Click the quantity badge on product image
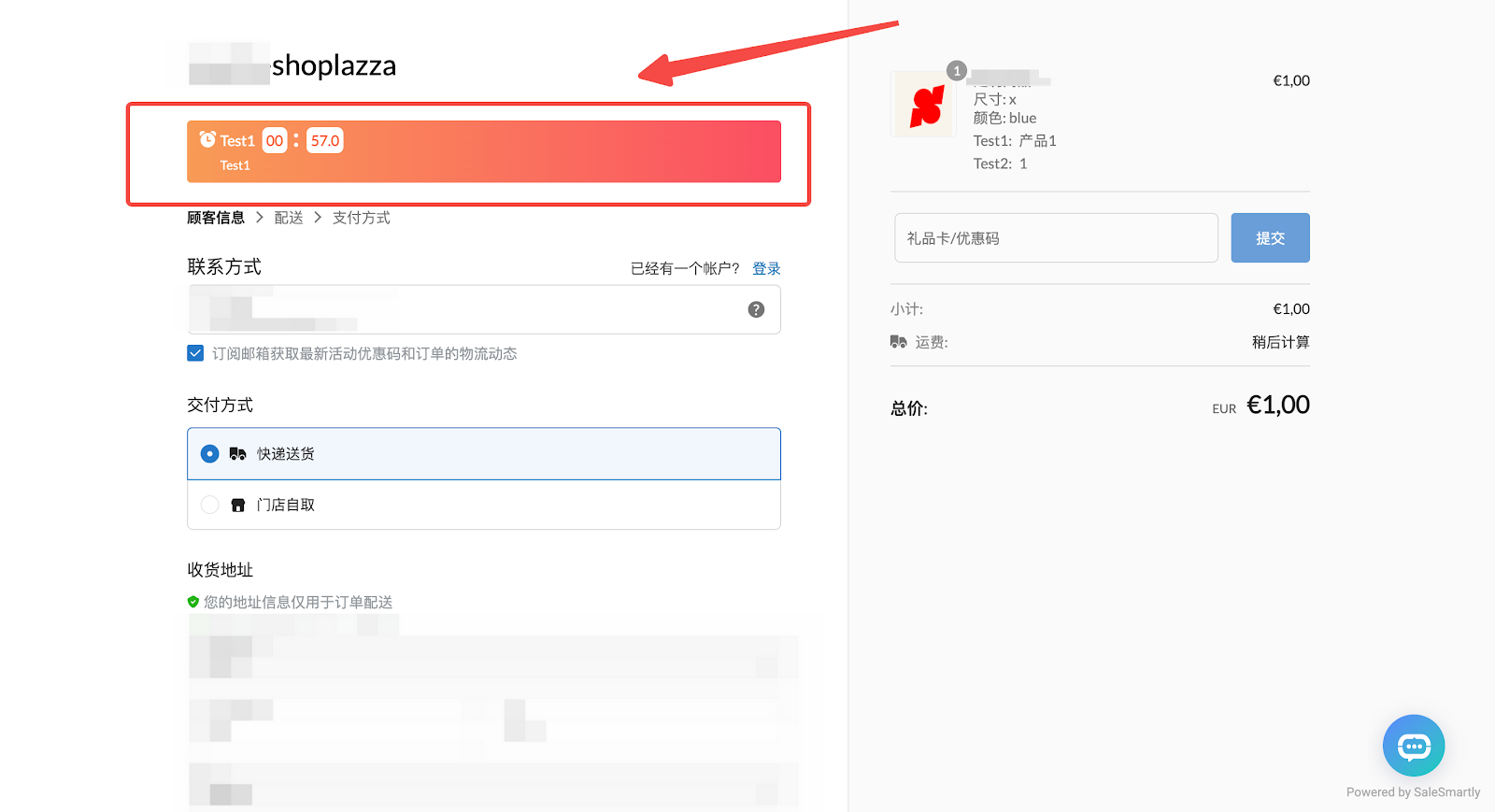Viewport: 1495px width, 812px height. 956,71
